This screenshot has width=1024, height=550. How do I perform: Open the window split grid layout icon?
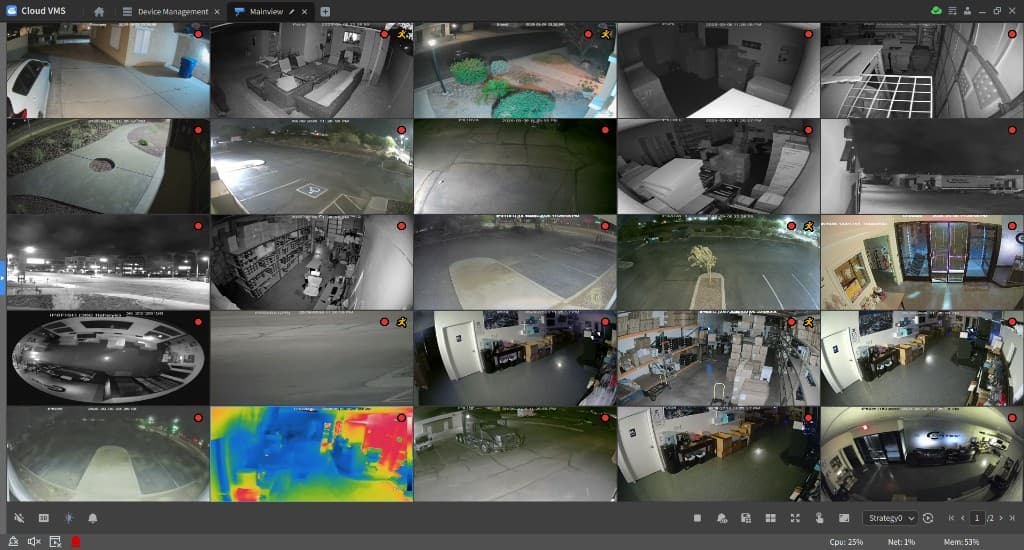pos(771,518)
